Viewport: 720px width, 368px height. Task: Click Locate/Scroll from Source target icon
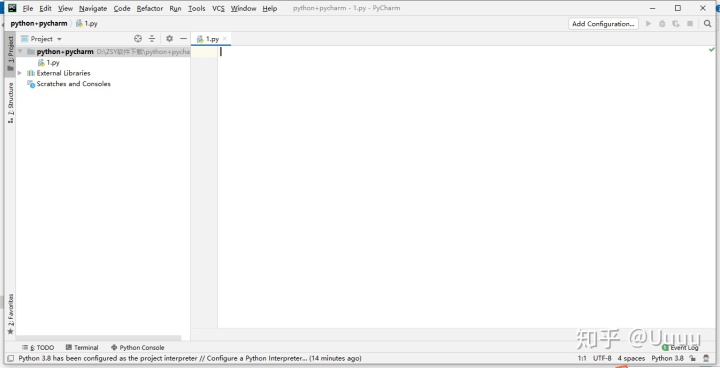pos(138,39)
